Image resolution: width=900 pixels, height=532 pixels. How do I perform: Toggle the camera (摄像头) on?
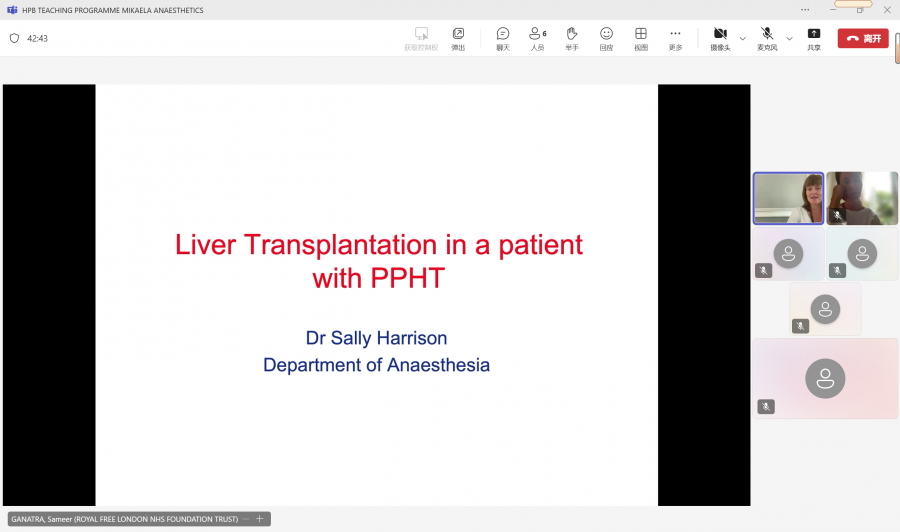coord(720,38)
